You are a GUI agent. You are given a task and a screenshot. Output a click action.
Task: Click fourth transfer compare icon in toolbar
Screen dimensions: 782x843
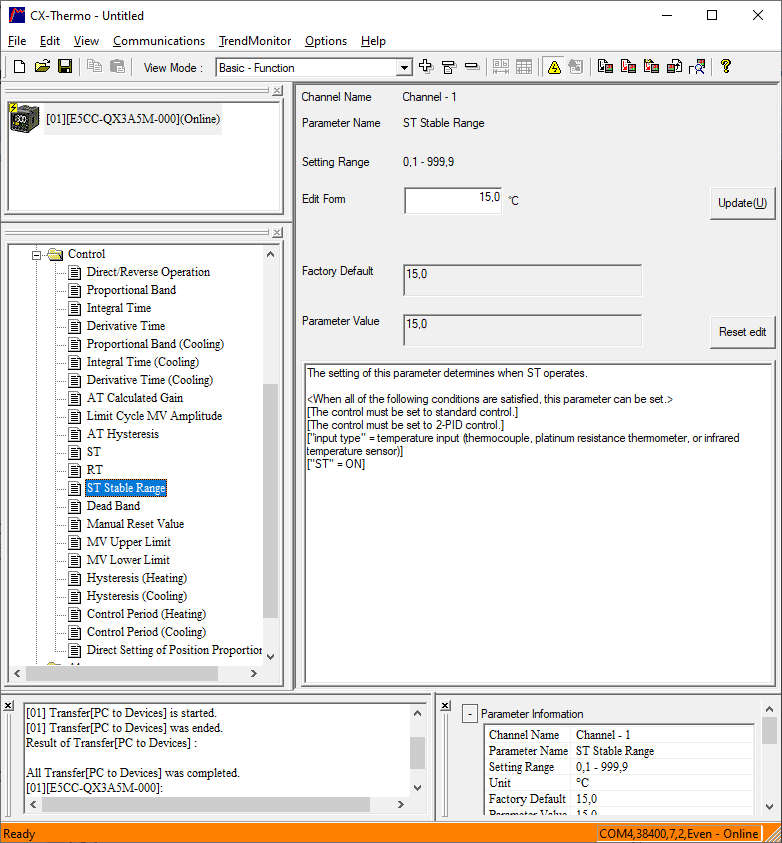tap(674, 67)
